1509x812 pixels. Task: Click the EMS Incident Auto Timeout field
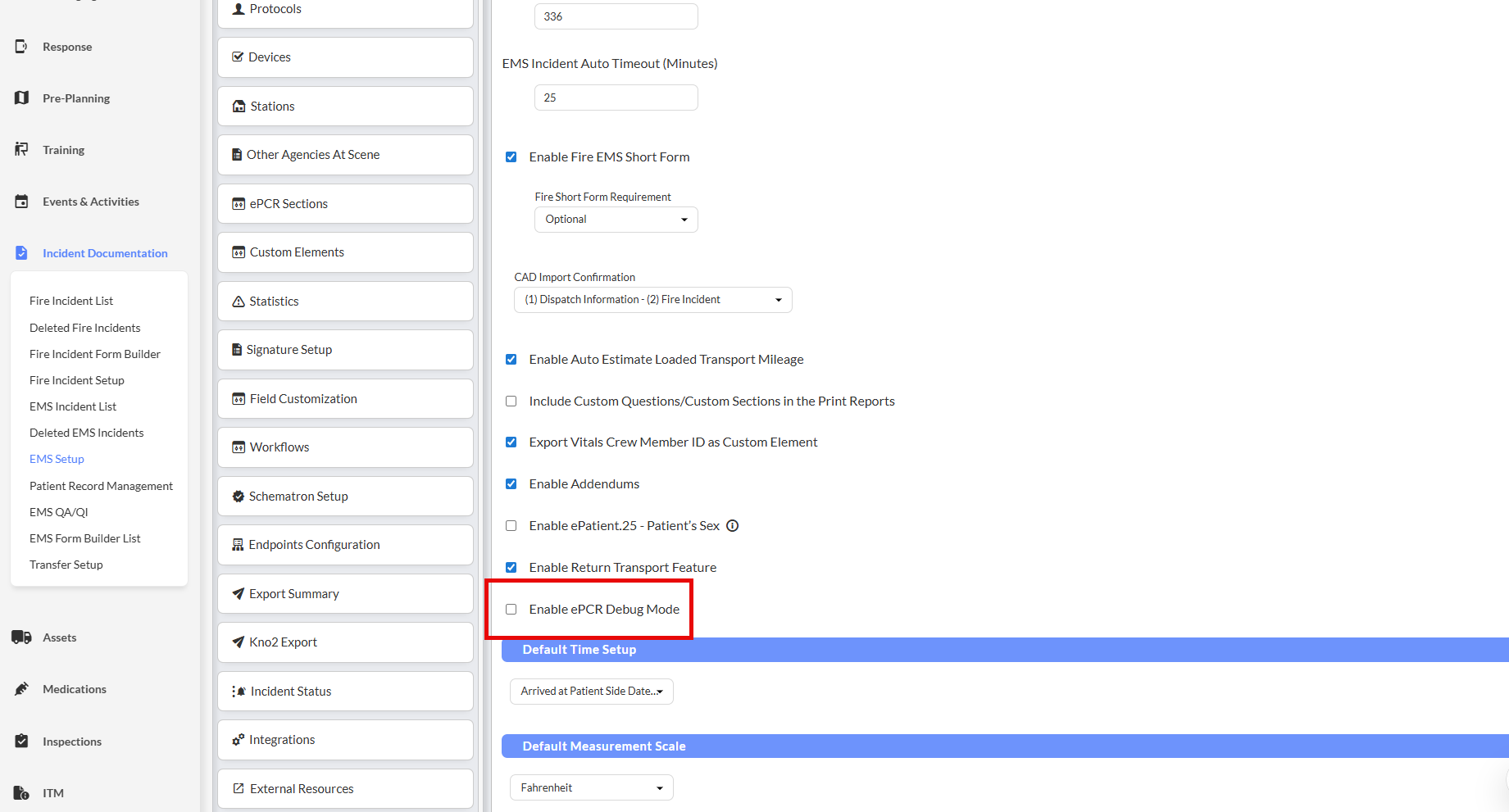click(x=616, y=98)
